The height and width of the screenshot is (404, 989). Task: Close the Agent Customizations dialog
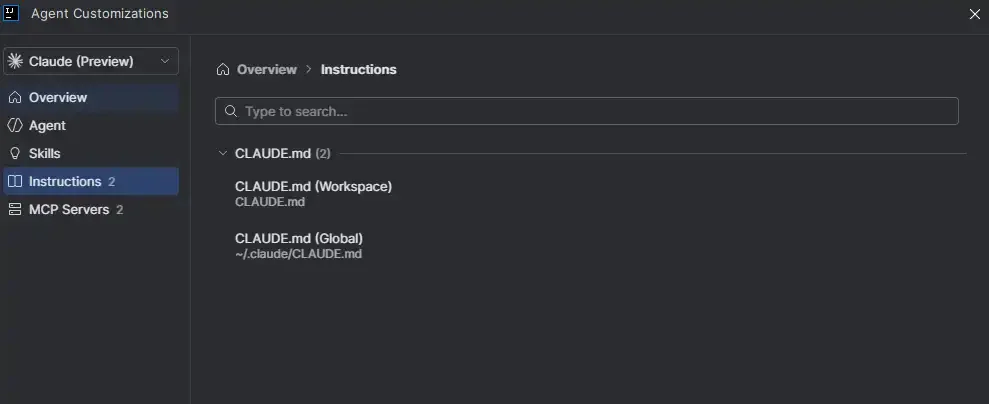coord(974,14)
